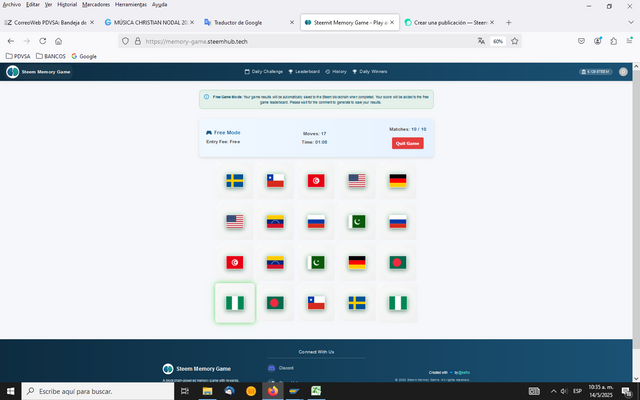The image size is (640, 400).
Task: Close the Steemit Memory Game tab
Action: tap(392, 22)
